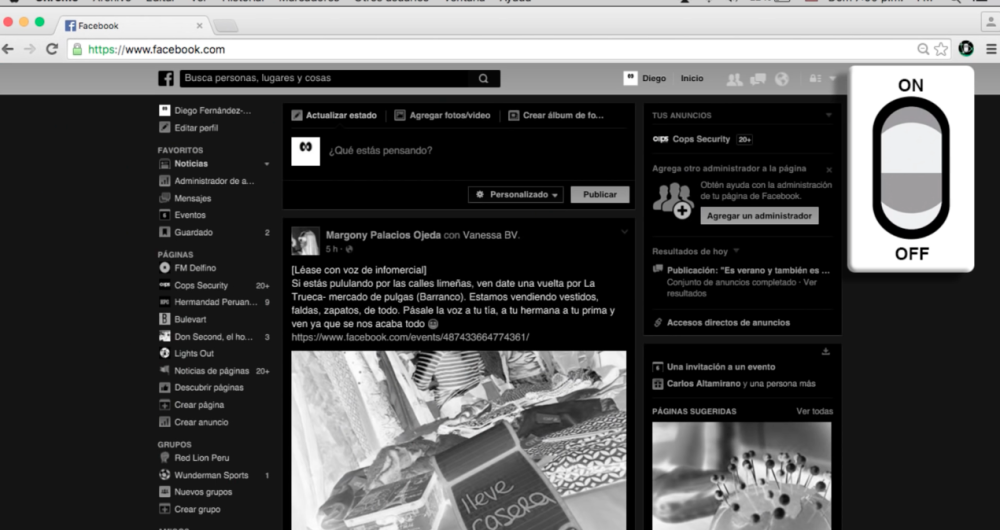Open the facebook.com/events link in post
This screenshot has height=530, width=1000.
(410, 337)
